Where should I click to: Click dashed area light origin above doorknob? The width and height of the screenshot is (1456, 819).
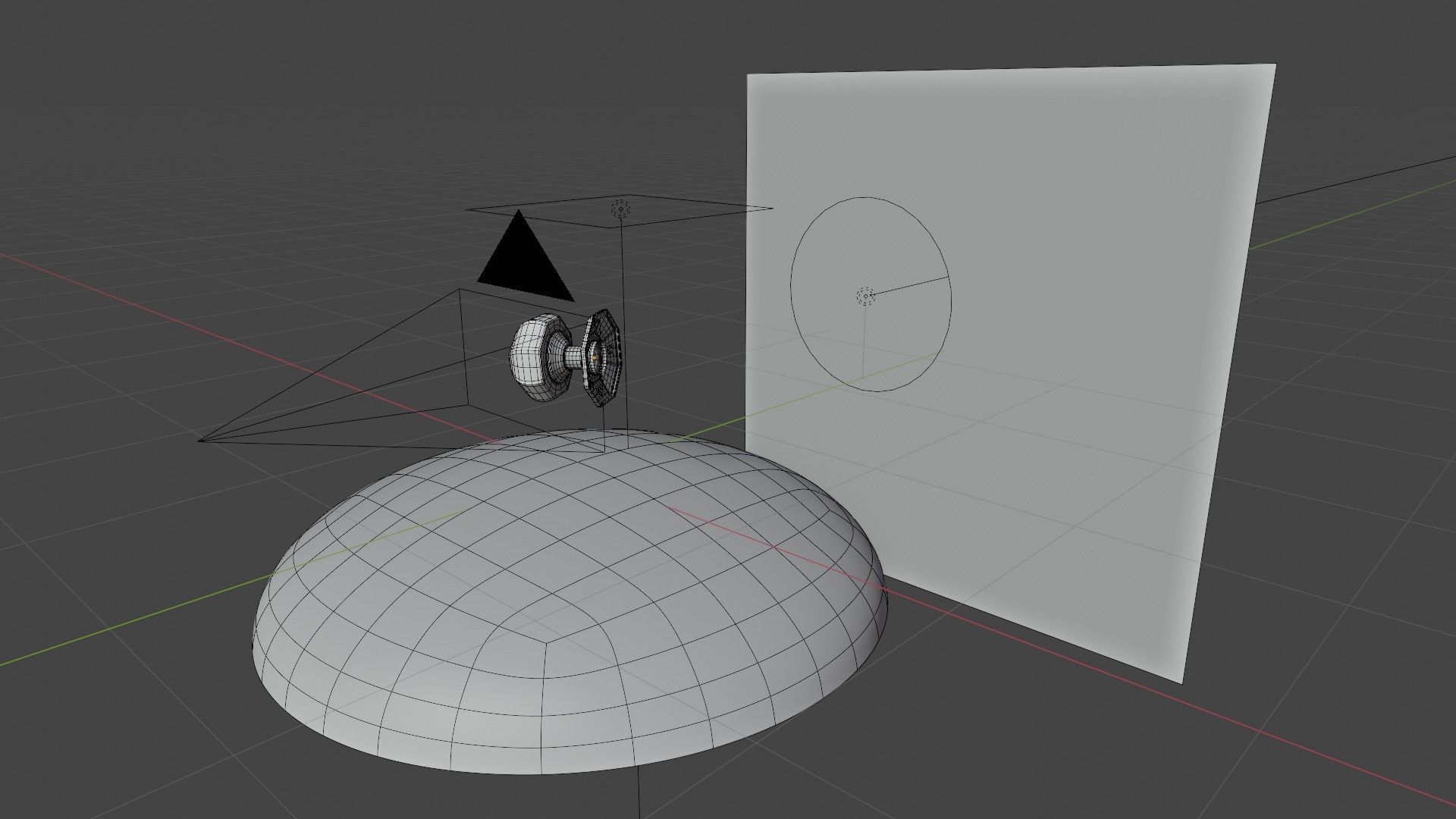coord(620,209)
